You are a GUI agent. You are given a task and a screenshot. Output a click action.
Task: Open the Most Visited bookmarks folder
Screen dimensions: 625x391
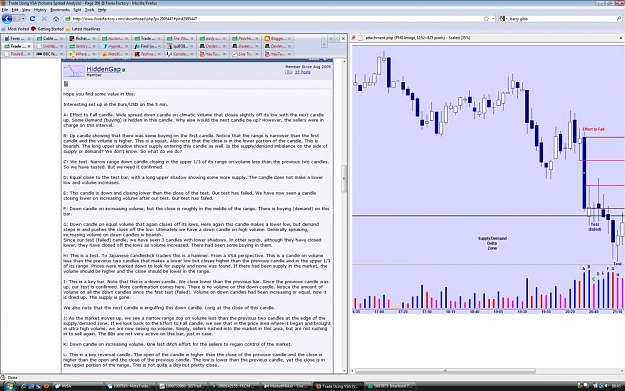15,29
